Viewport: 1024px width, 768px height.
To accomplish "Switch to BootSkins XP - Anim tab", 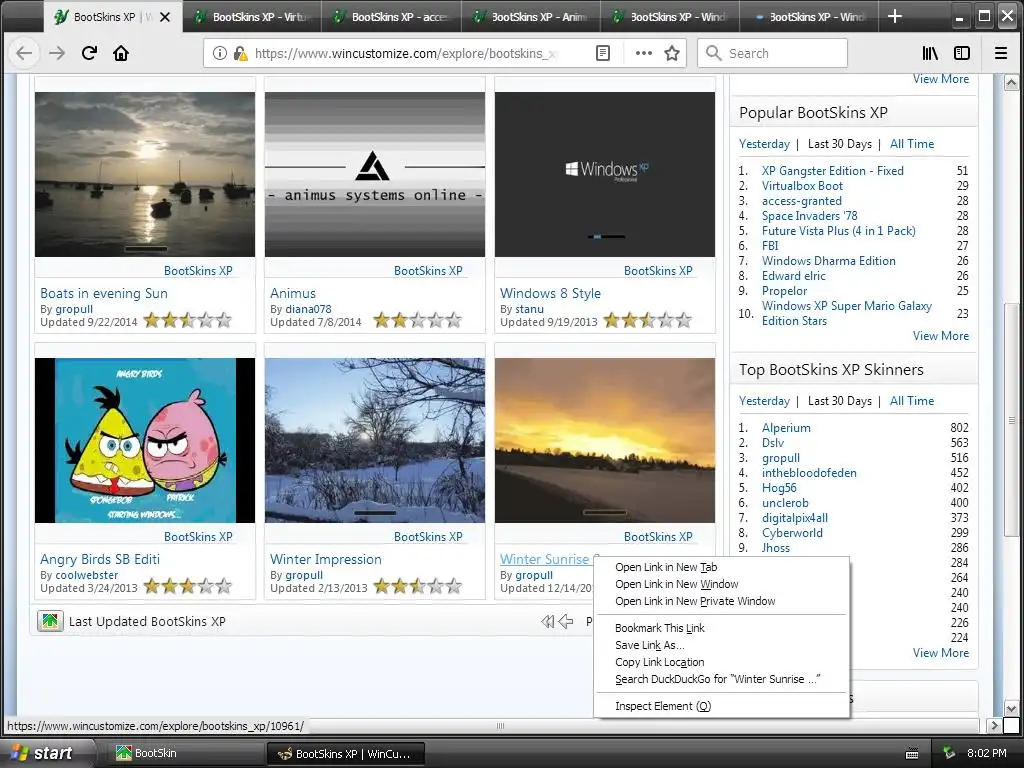I will click(x=530, y=17).
